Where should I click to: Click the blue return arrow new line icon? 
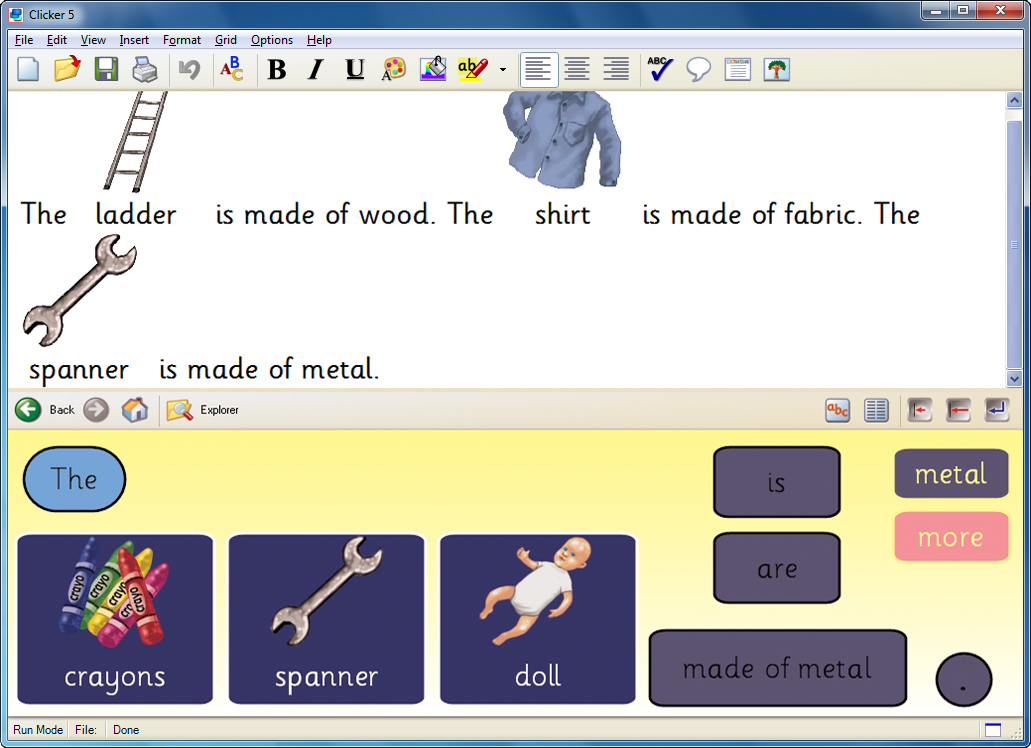(997, 410)
